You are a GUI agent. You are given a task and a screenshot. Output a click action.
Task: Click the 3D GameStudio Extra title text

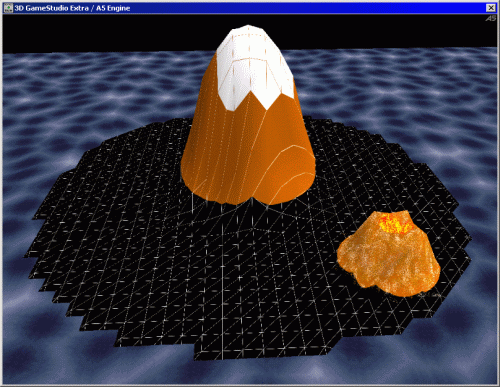tap(52, 8)
